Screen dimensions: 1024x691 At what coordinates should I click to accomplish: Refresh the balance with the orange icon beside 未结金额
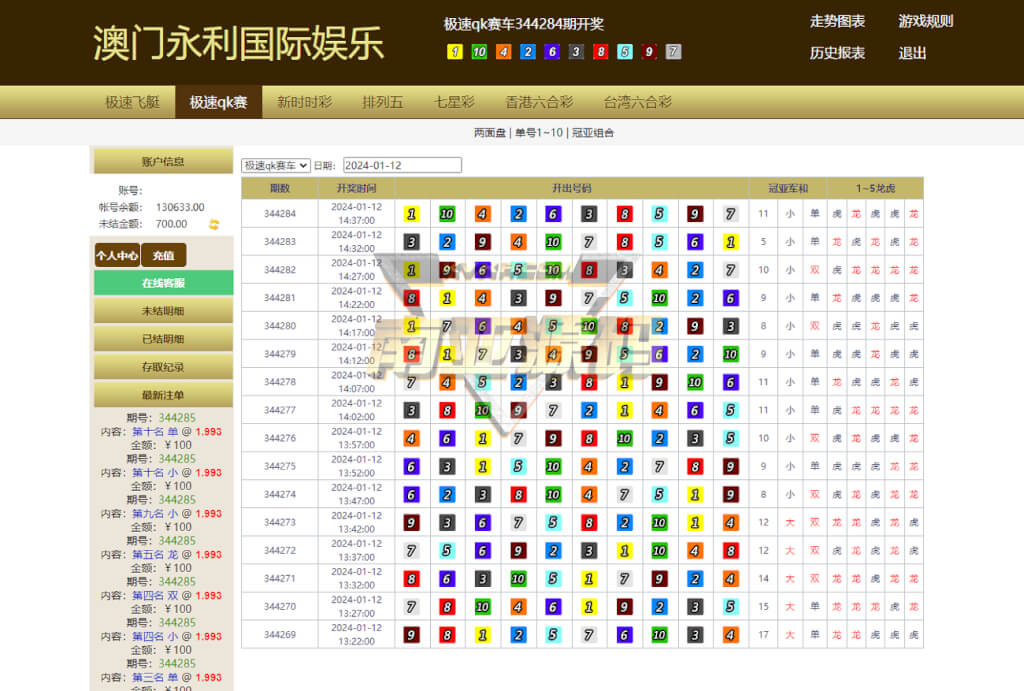pyautogui.click(x=214, y=225)
